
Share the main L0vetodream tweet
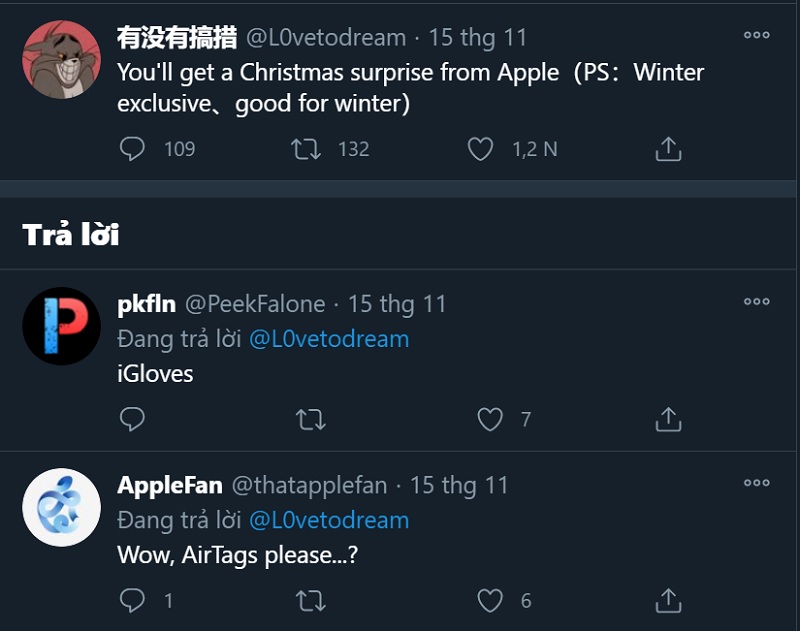pyautogui.click(x=668, y=149)
